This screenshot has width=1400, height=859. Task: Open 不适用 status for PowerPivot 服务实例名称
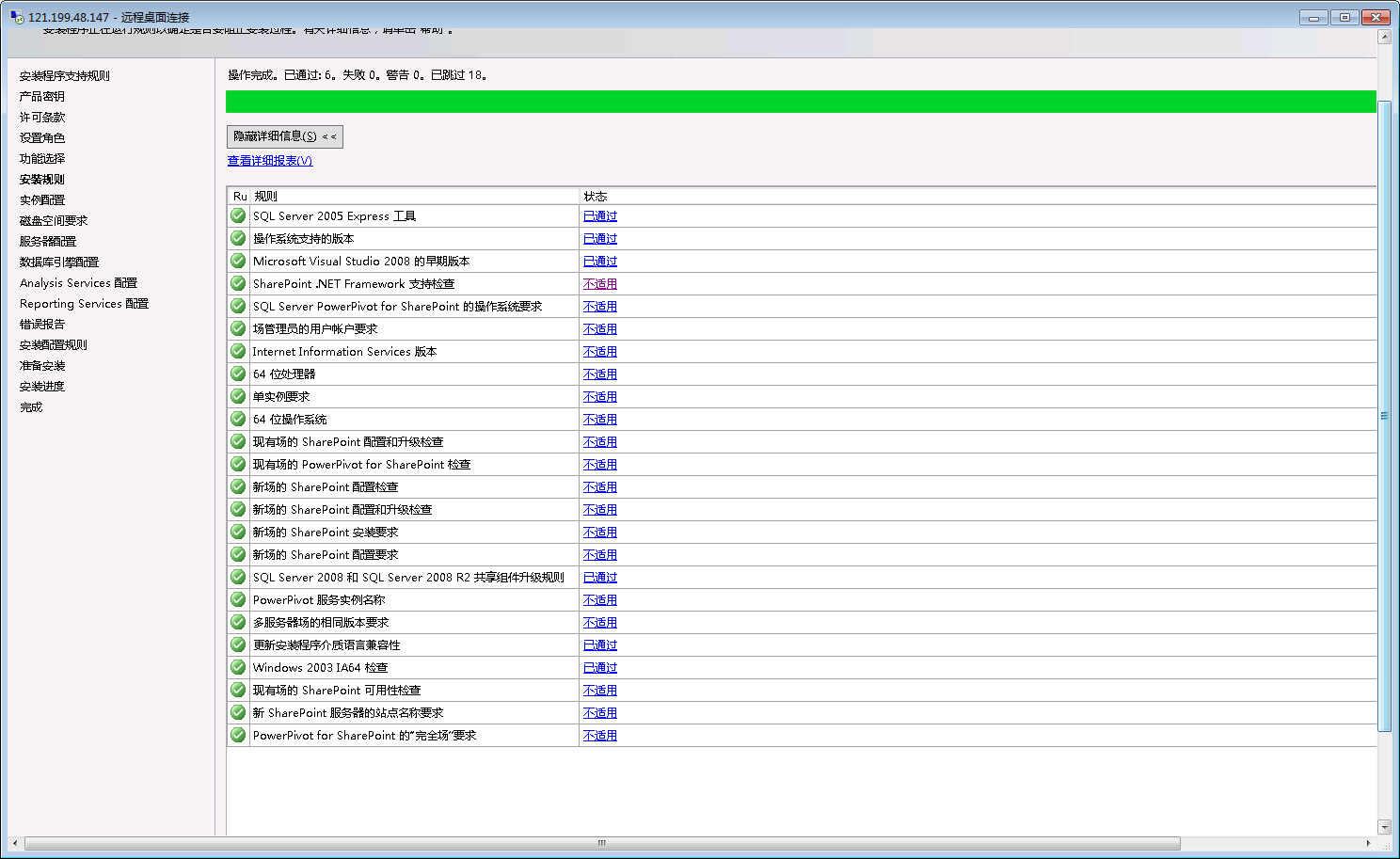click(600, 600)
